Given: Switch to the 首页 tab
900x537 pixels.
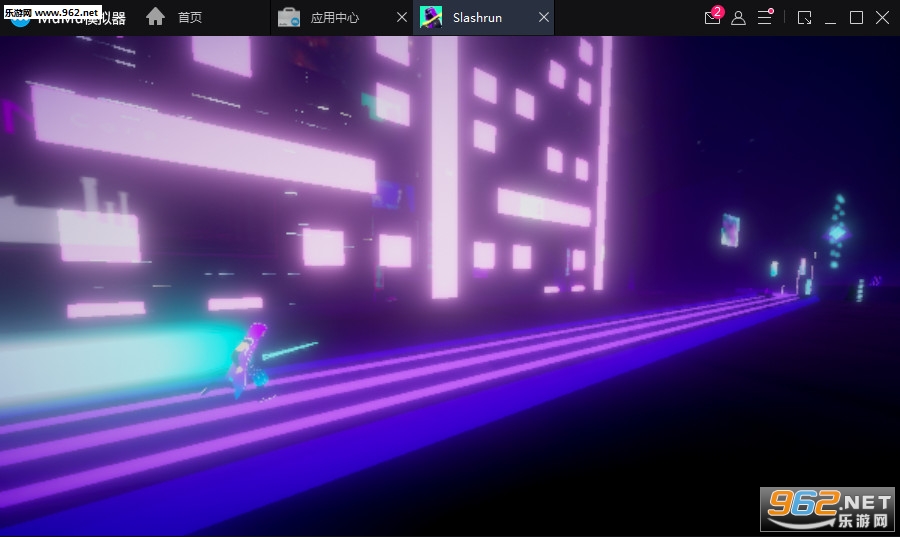Looking at the screenshot, I should click(x=190, y=18).
